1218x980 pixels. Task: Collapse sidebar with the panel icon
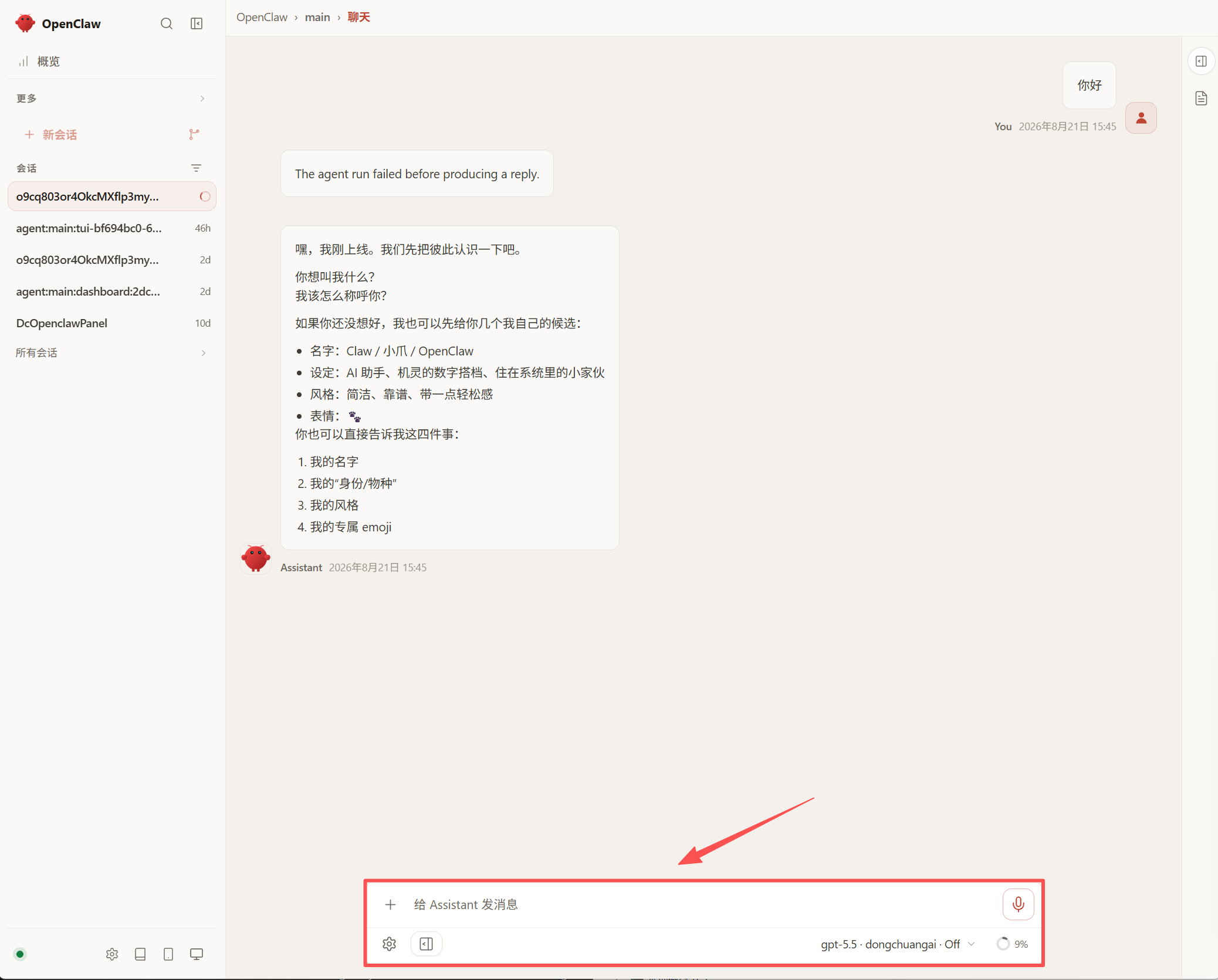click(197, 23)
